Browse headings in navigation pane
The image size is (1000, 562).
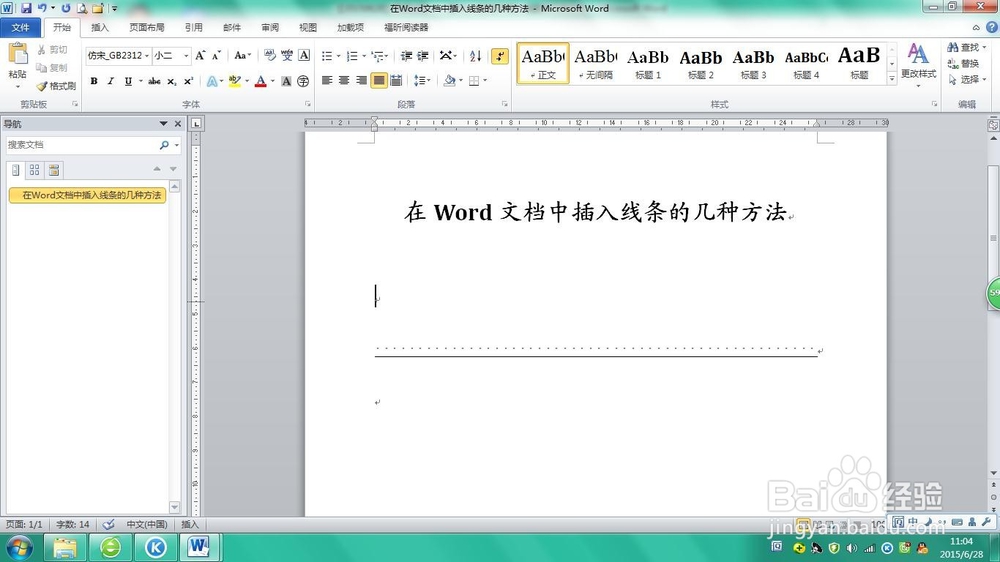click(x=16, y=170)
